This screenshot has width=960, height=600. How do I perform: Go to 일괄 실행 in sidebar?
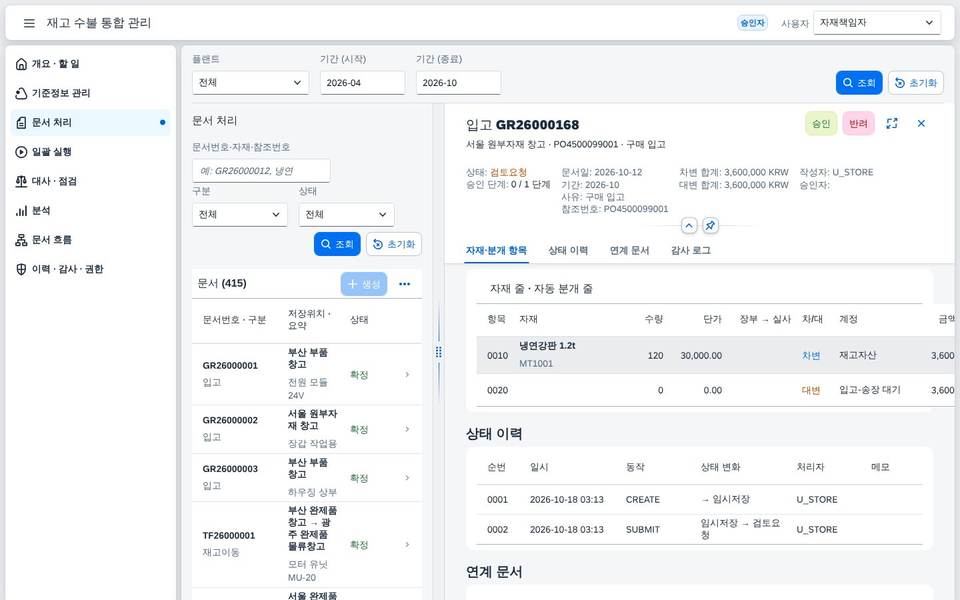coord(90,152)
